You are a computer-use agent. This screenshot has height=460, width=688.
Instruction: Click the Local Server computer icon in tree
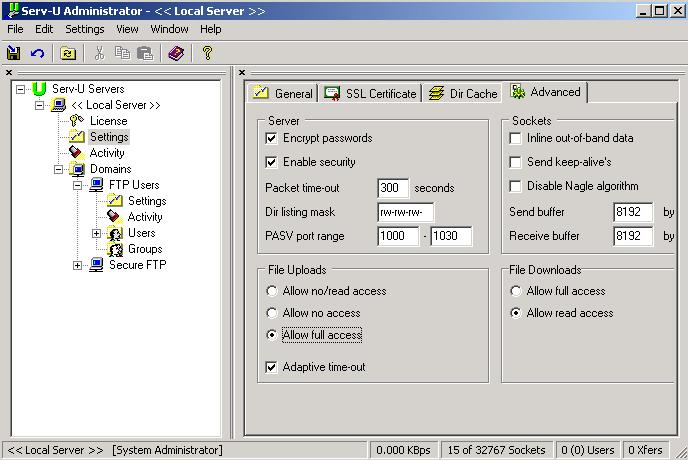pyautogui.click(x=58, y=105)
